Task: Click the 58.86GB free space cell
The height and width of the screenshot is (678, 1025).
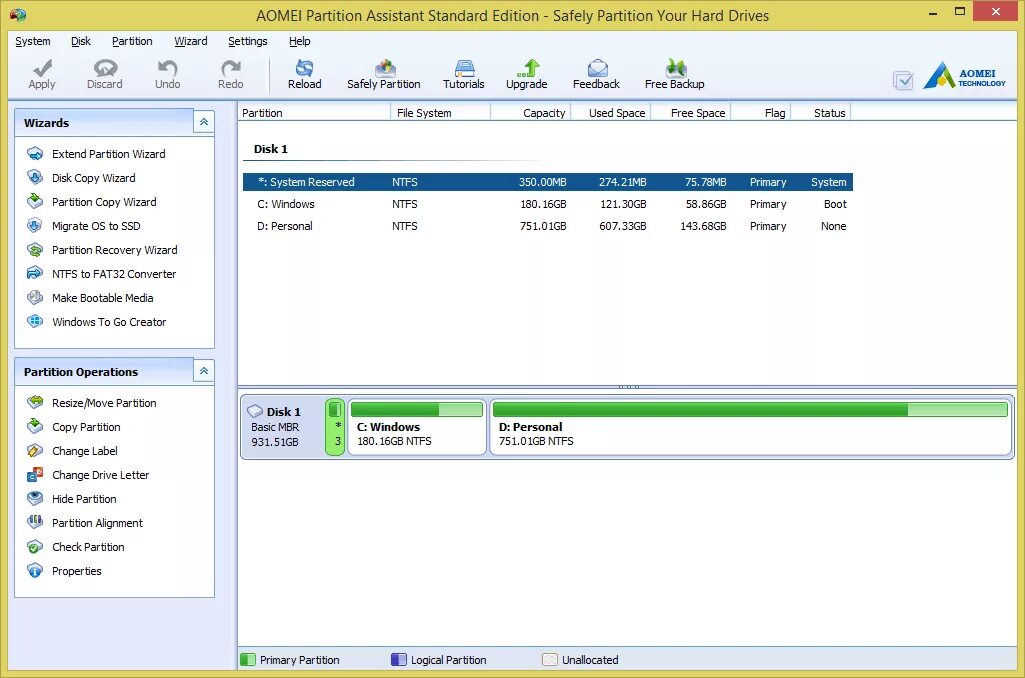Action: coord(706,204)
